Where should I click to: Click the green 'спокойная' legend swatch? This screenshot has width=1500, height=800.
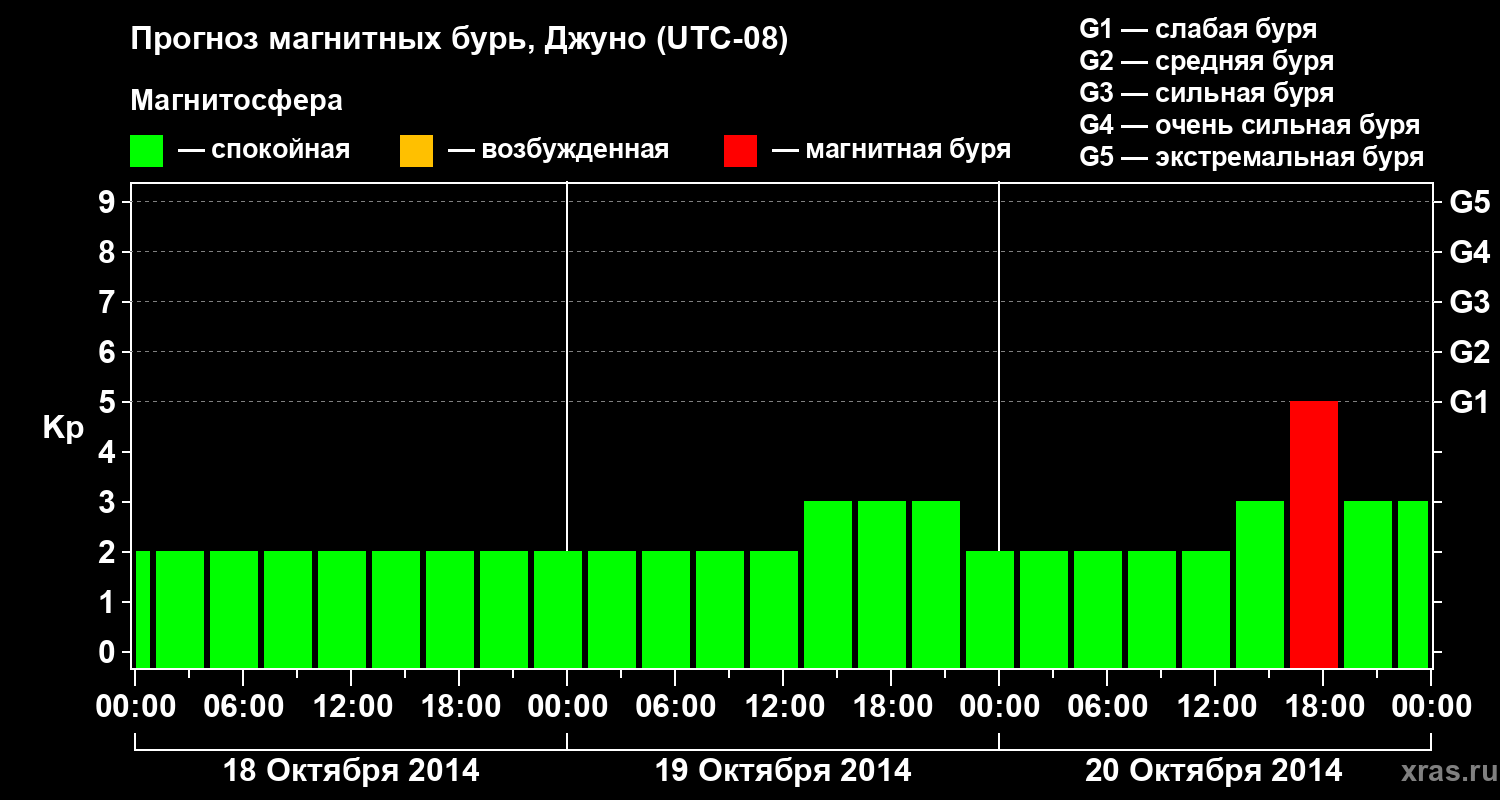pyautogui.click(x=147, y=151)
